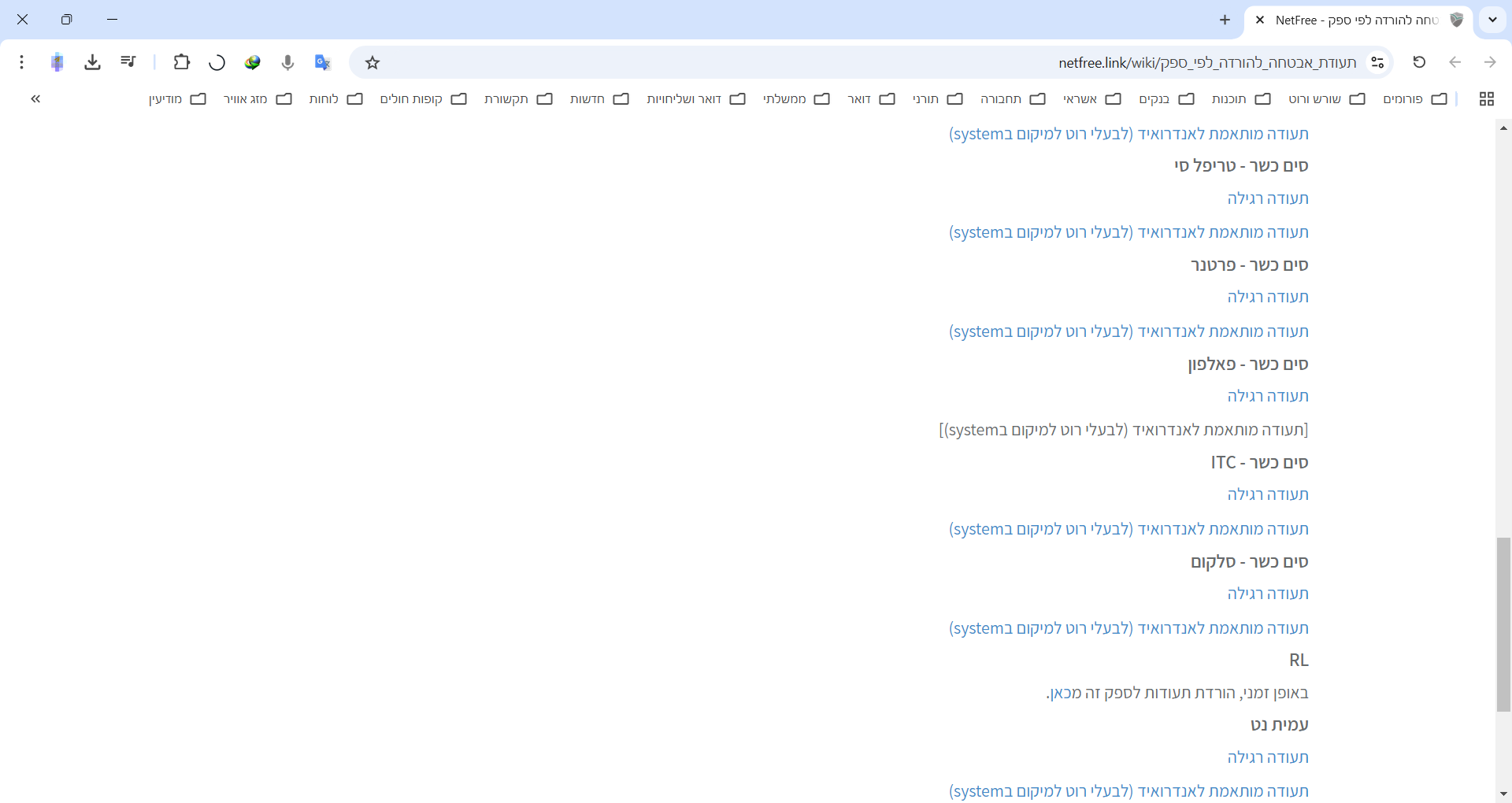Open the media controls icon

(128, 62)
